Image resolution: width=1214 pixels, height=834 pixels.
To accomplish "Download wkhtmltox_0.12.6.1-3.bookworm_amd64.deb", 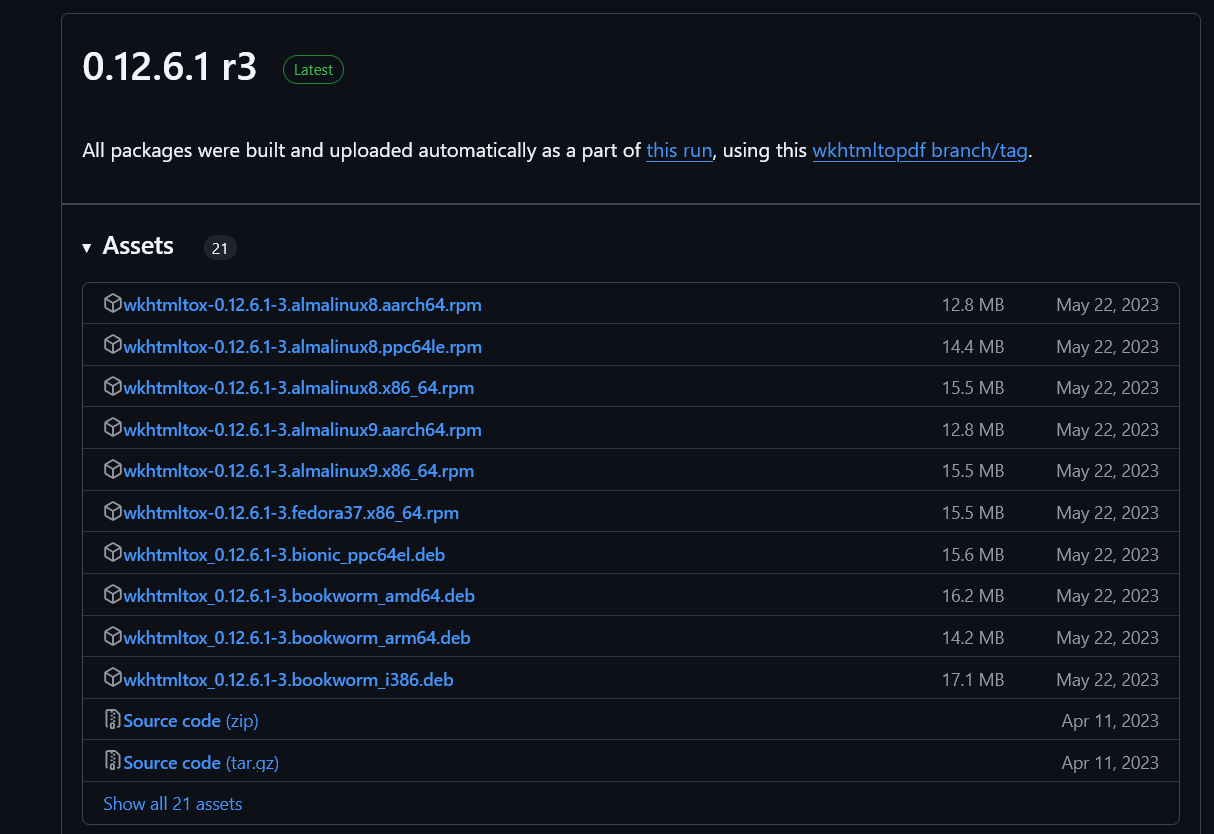I will click(x=299, y=596).
